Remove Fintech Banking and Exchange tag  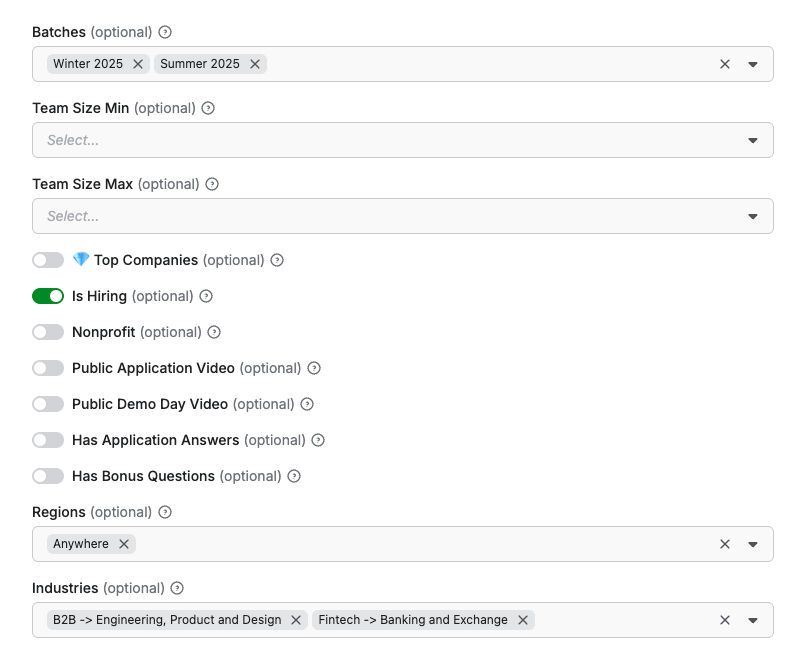523,620
